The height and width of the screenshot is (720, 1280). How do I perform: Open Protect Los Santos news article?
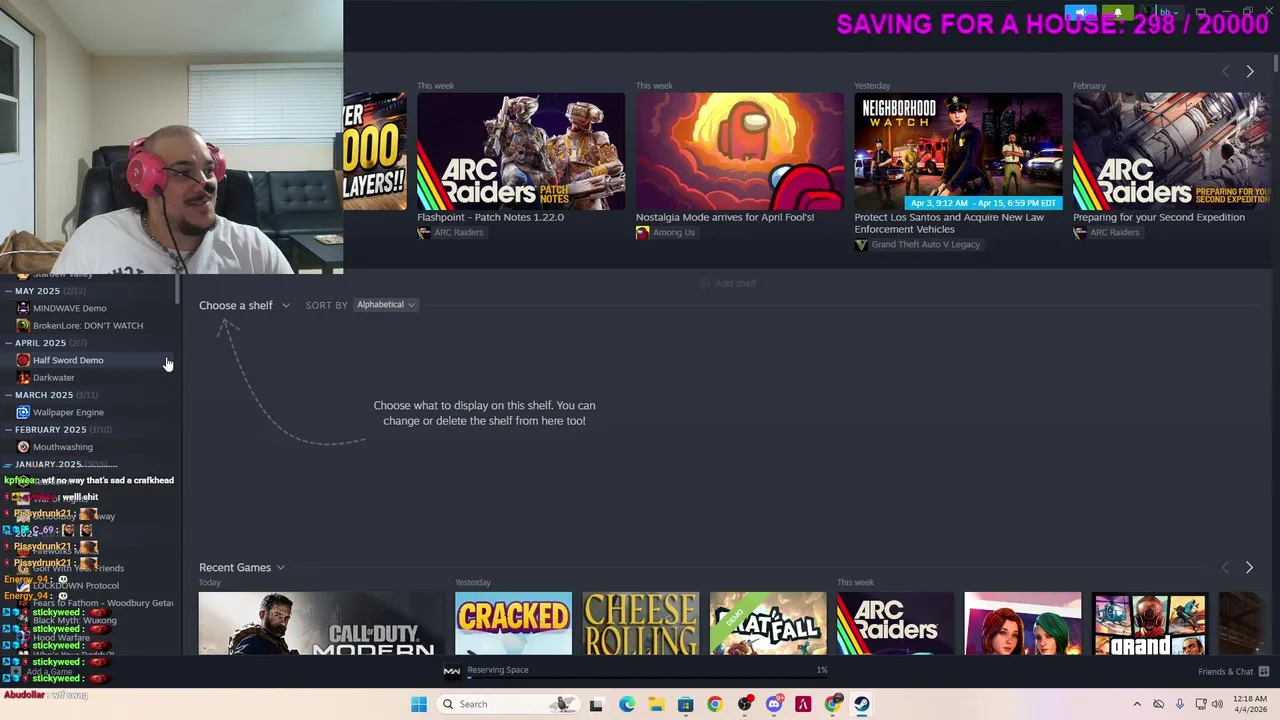click(949, 223)
